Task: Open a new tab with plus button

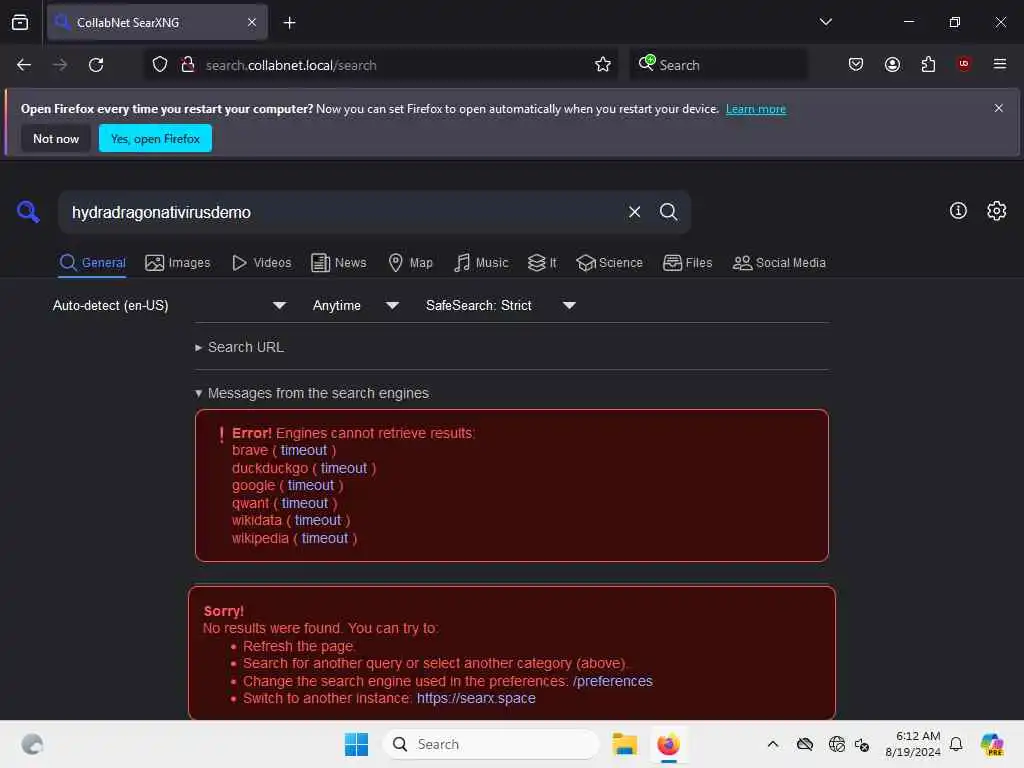Action: (x=289, y=23)
